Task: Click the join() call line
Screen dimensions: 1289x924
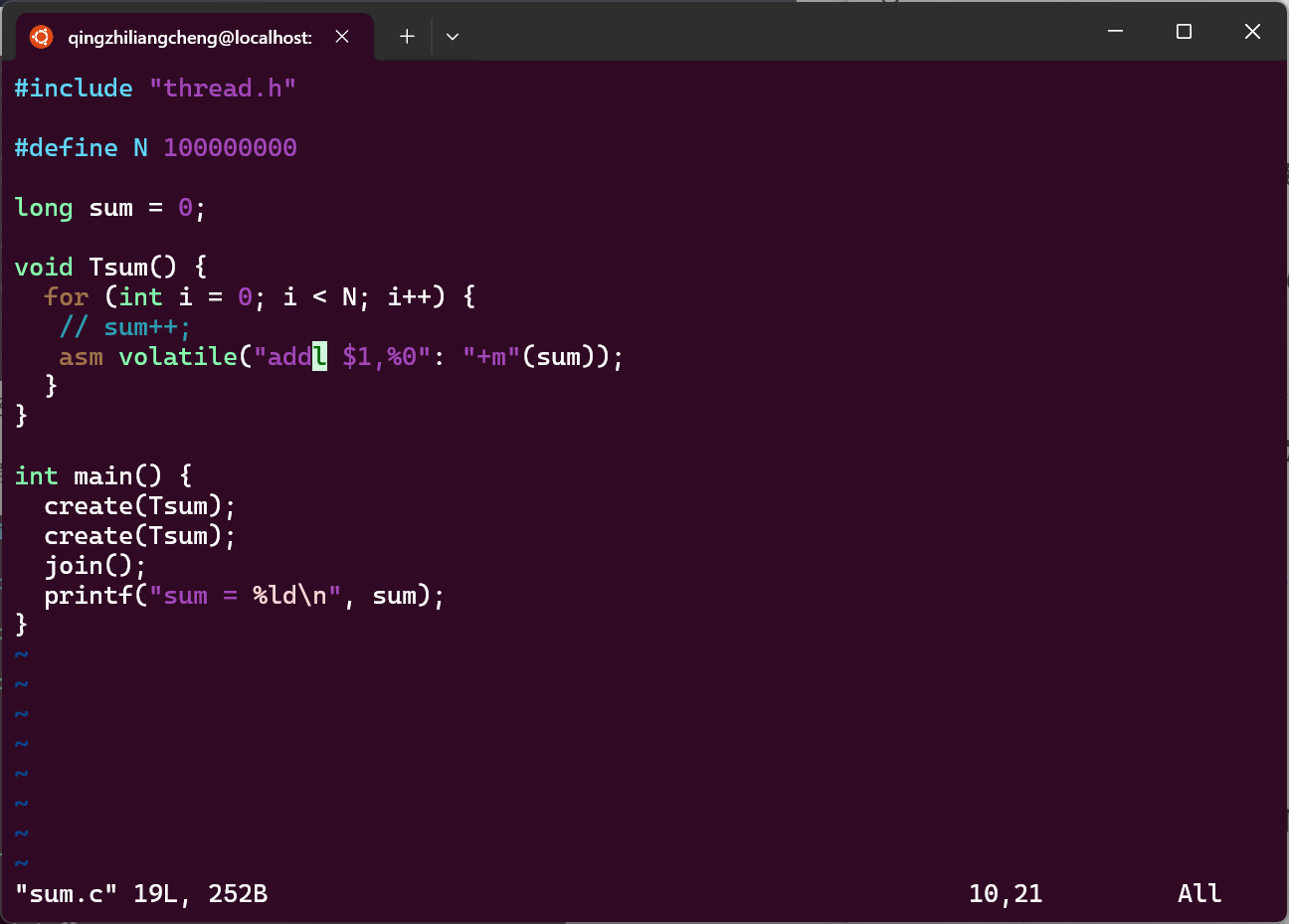Action: point(95,566)
